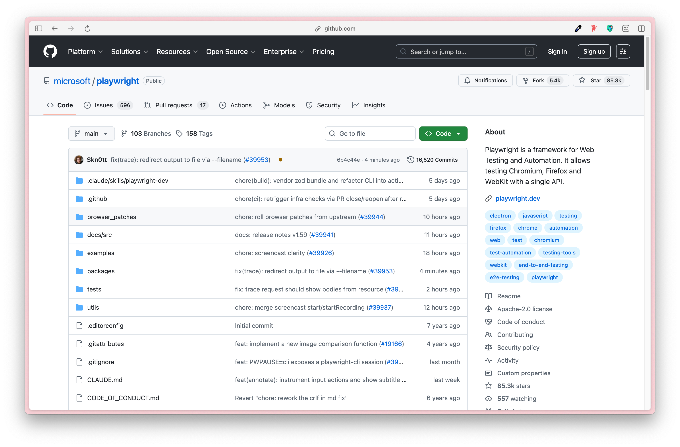Open the main branch selector dropdown
The width and height of the screenshot is (680, 447).
point(92,134)
